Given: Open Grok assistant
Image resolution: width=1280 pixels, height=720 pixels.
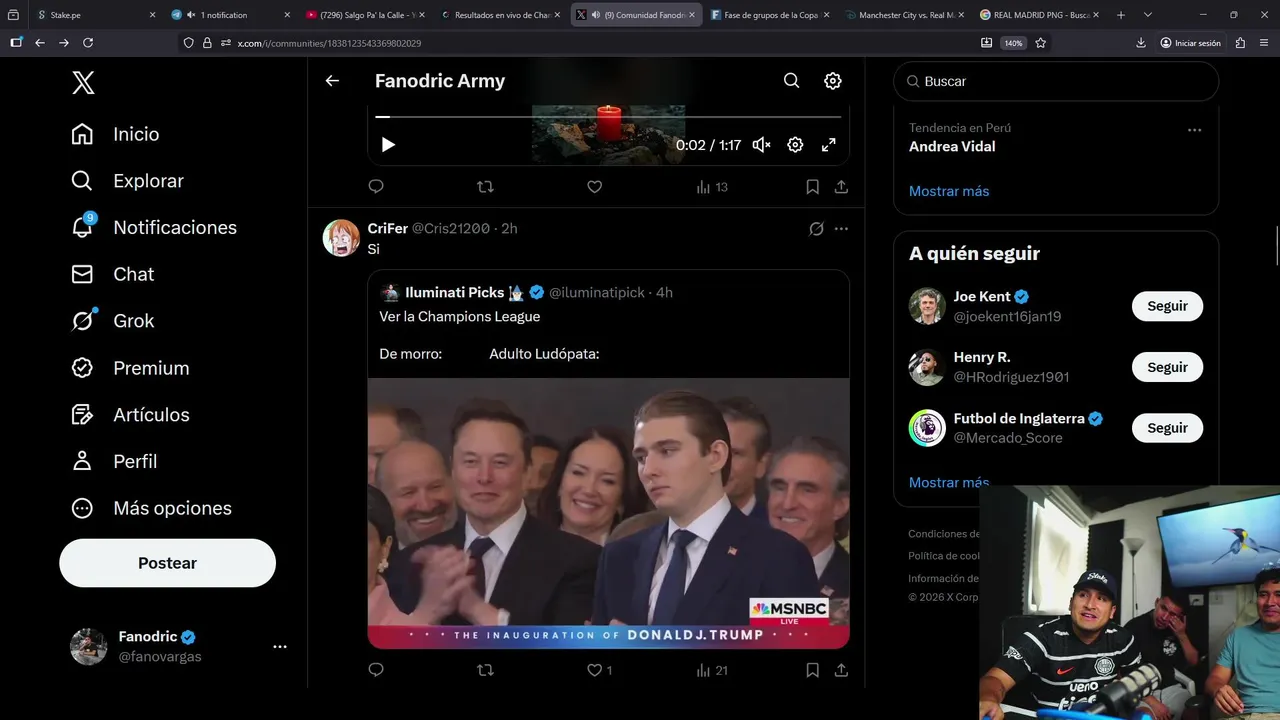Looking at the screenshot, I should click(112, 321).
